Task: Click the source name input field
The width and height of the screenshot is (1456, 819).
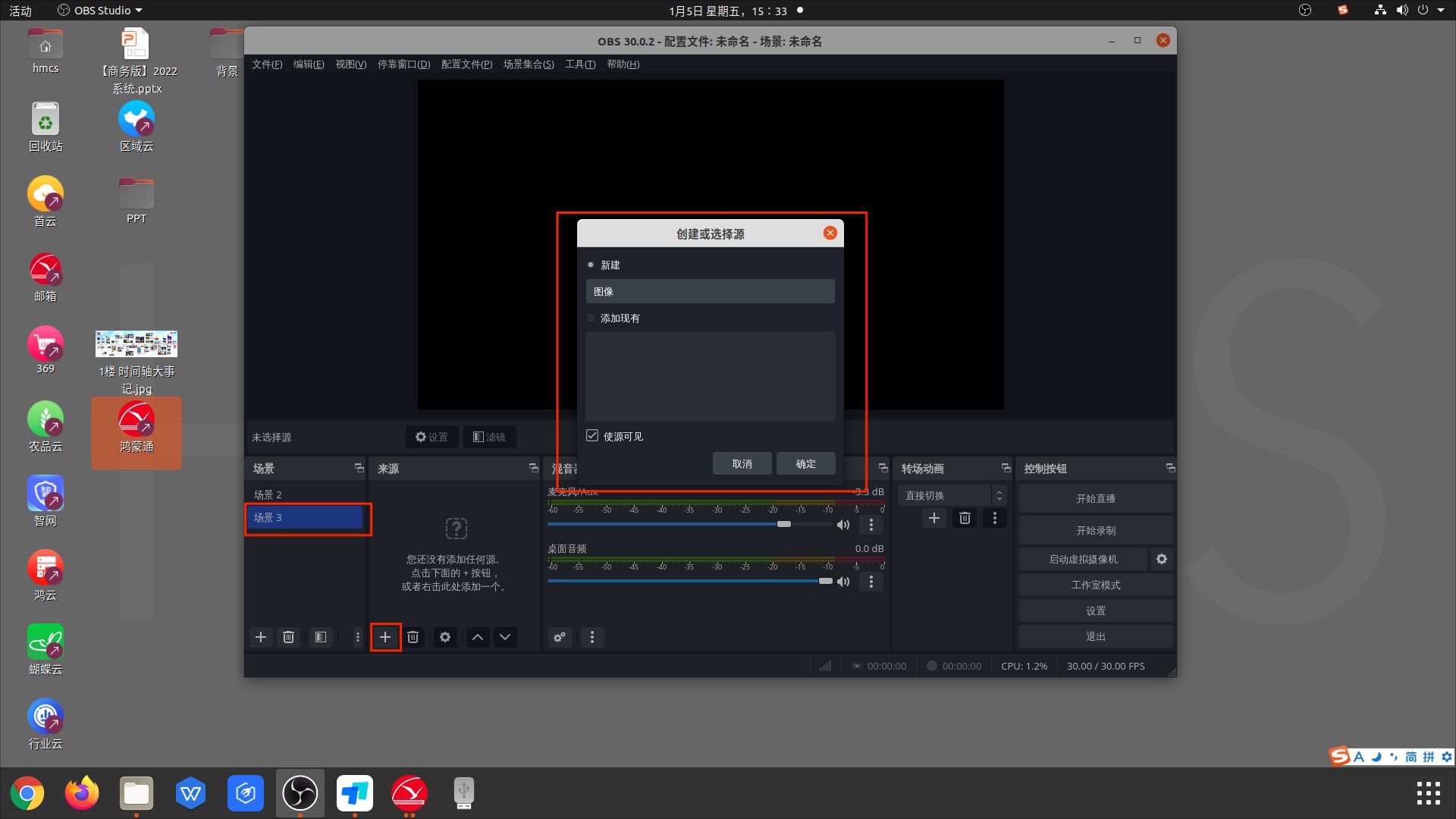Action: 710,291
